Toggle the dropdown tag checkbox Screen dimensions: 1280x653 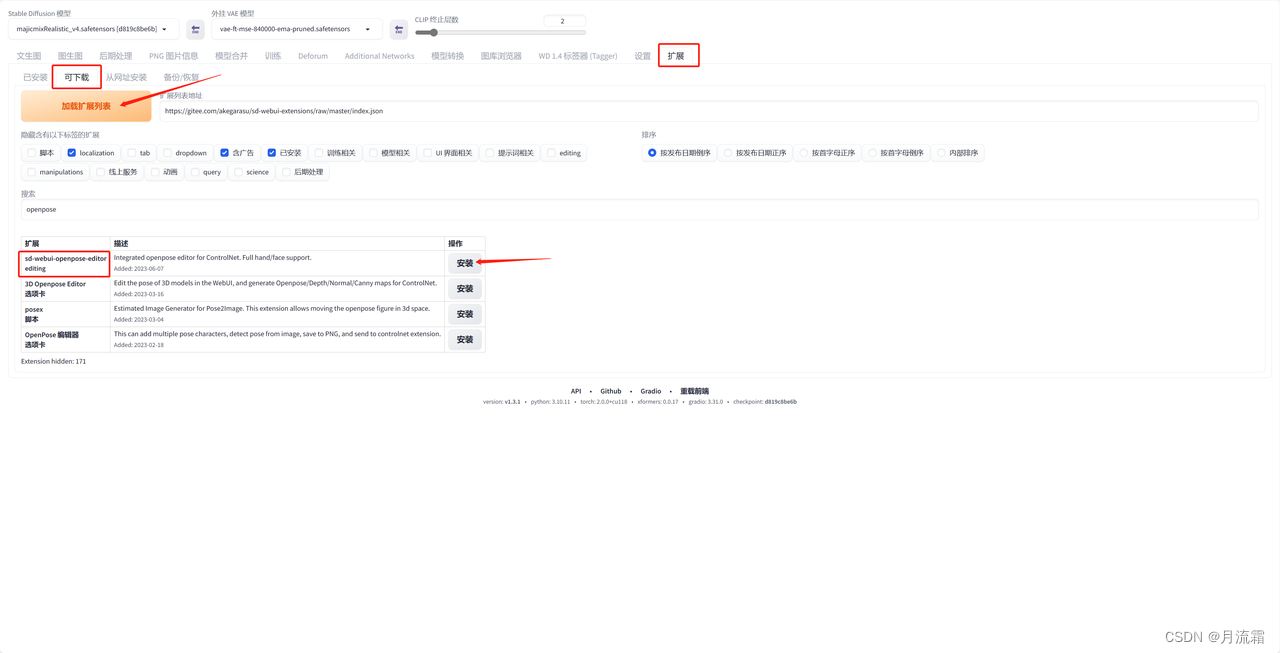pyautogui.click(x=168, y=153)
